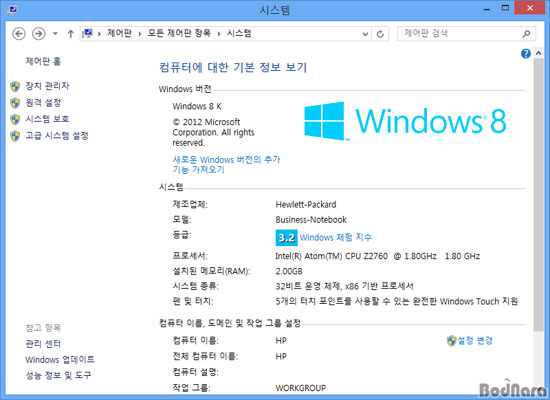Open 원격 설정 link
Viewport: 550px width, 400px height.
coord(43,103)
